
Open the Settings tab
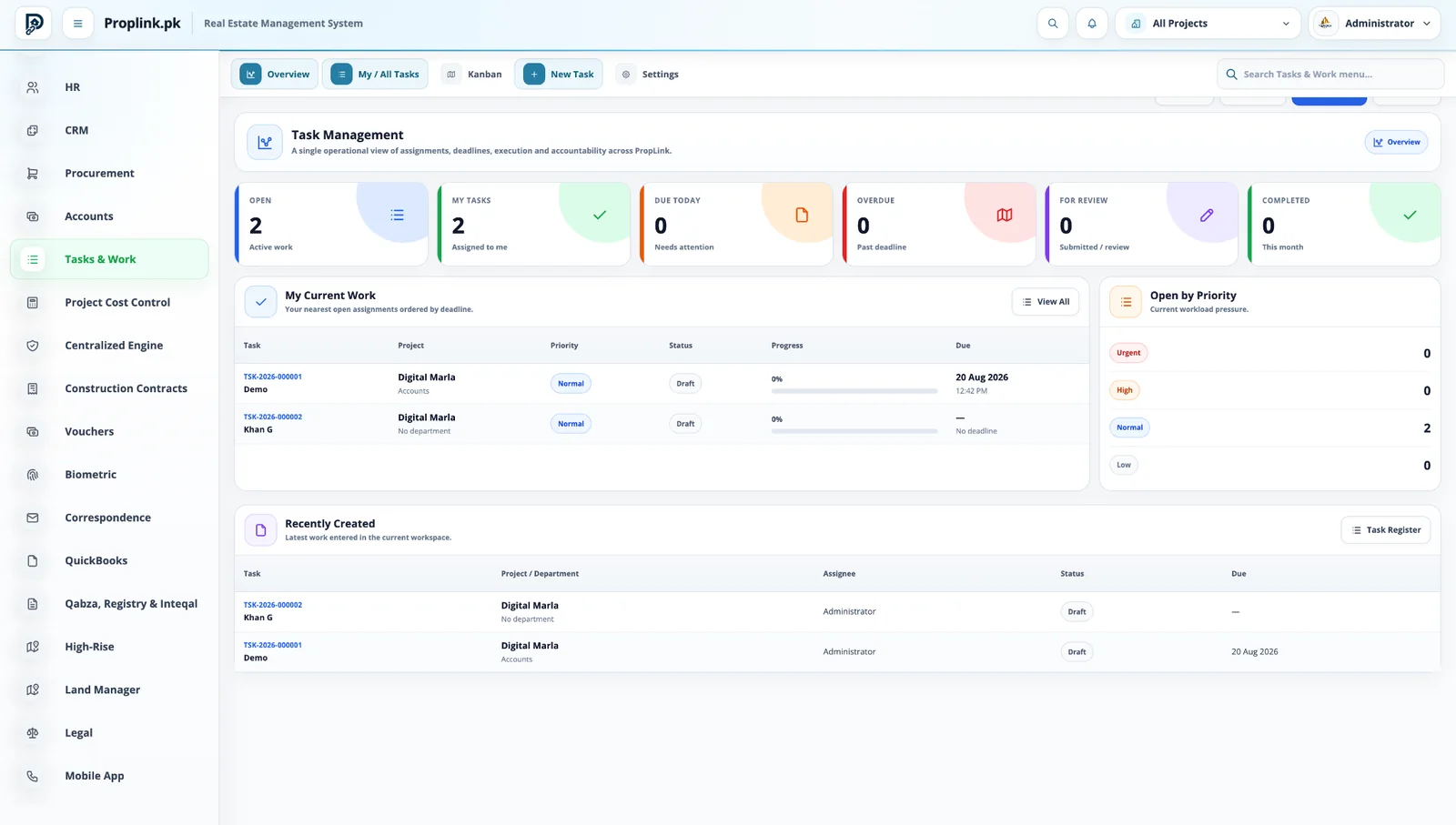648,75
